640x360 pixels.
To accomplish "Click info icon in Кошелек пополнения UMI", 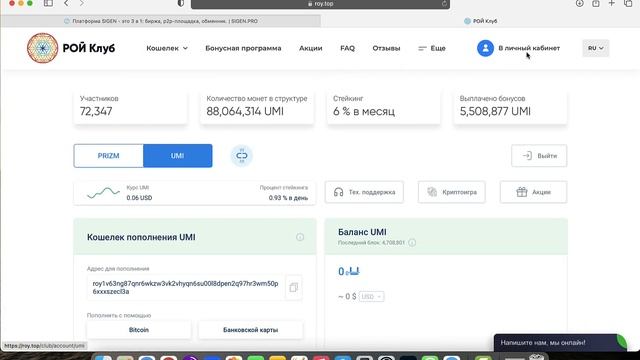I will (300, 237).
